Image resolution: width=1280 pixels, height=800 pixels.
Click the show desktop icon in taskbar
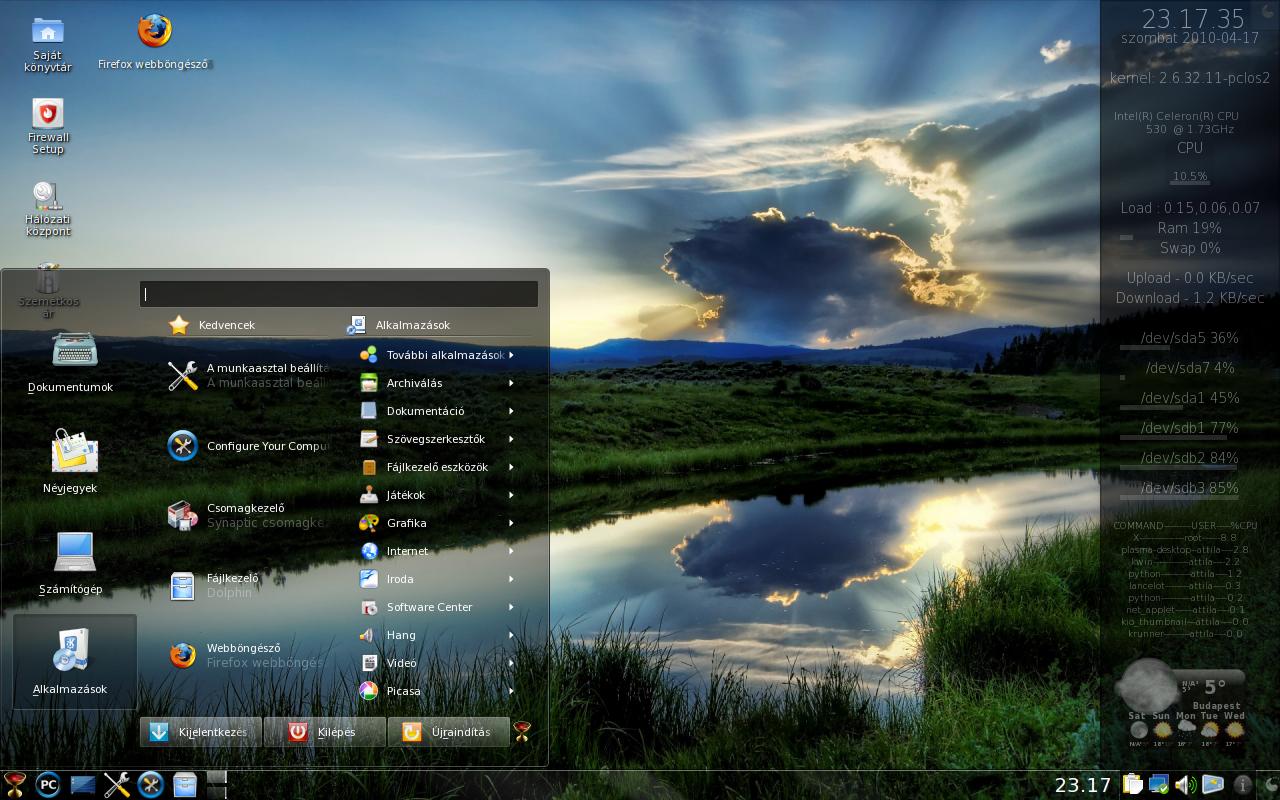click(83, 785)
